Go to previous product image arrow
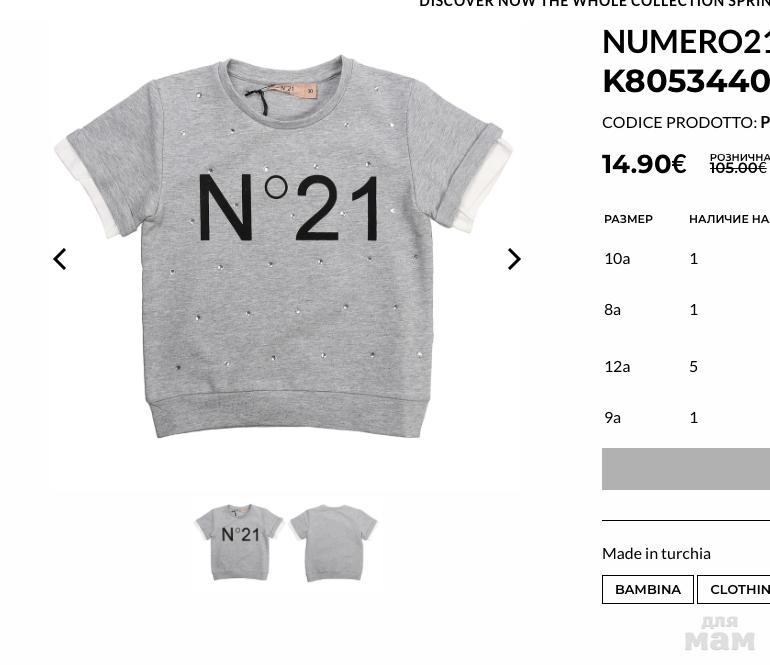This screenshot has height=665, width=770. pos(59,259)
